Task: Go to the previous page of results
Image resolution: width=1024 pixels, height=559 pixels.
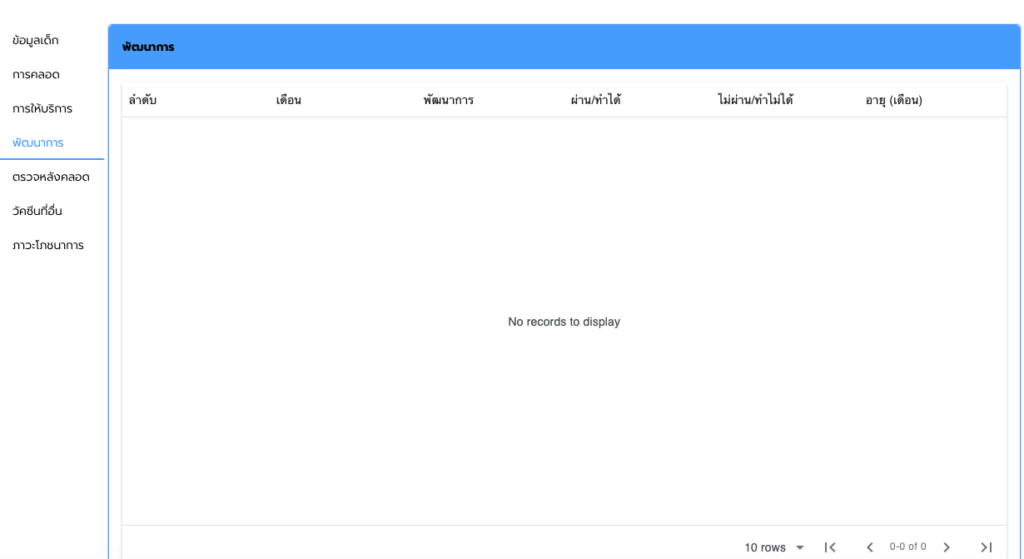Action: pyautogui.click(x=870, y=547)
